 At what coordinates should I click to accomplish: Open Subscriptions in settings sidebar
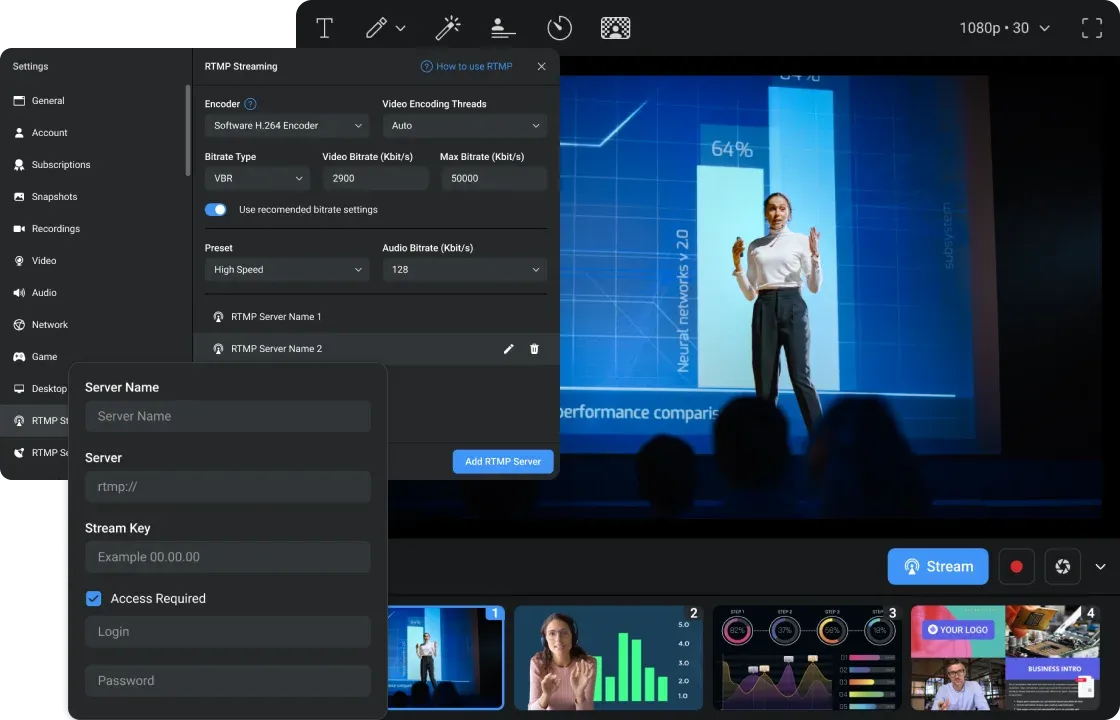coord(60,165)
